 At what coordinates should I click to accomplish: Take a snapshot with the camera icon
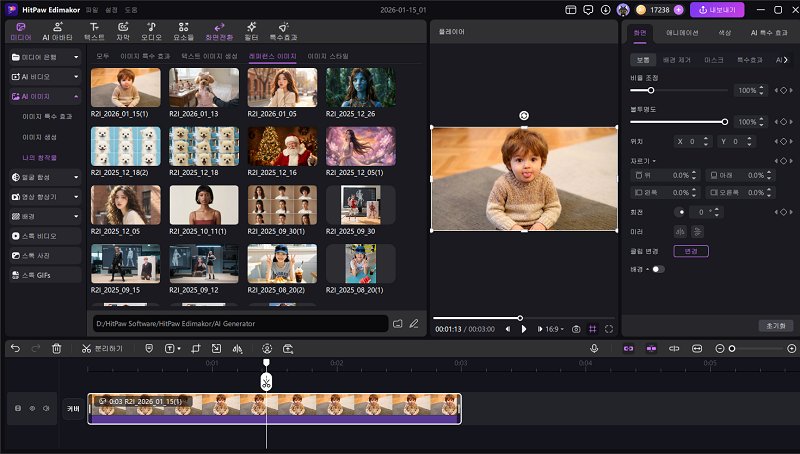[576, 328]
